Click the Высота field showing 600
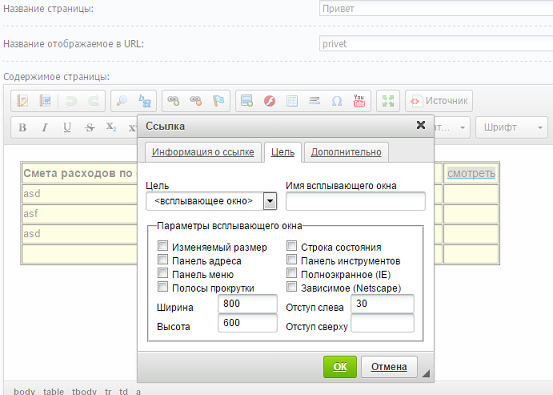This screenshot has width=553, height=395. click(248, 323)
